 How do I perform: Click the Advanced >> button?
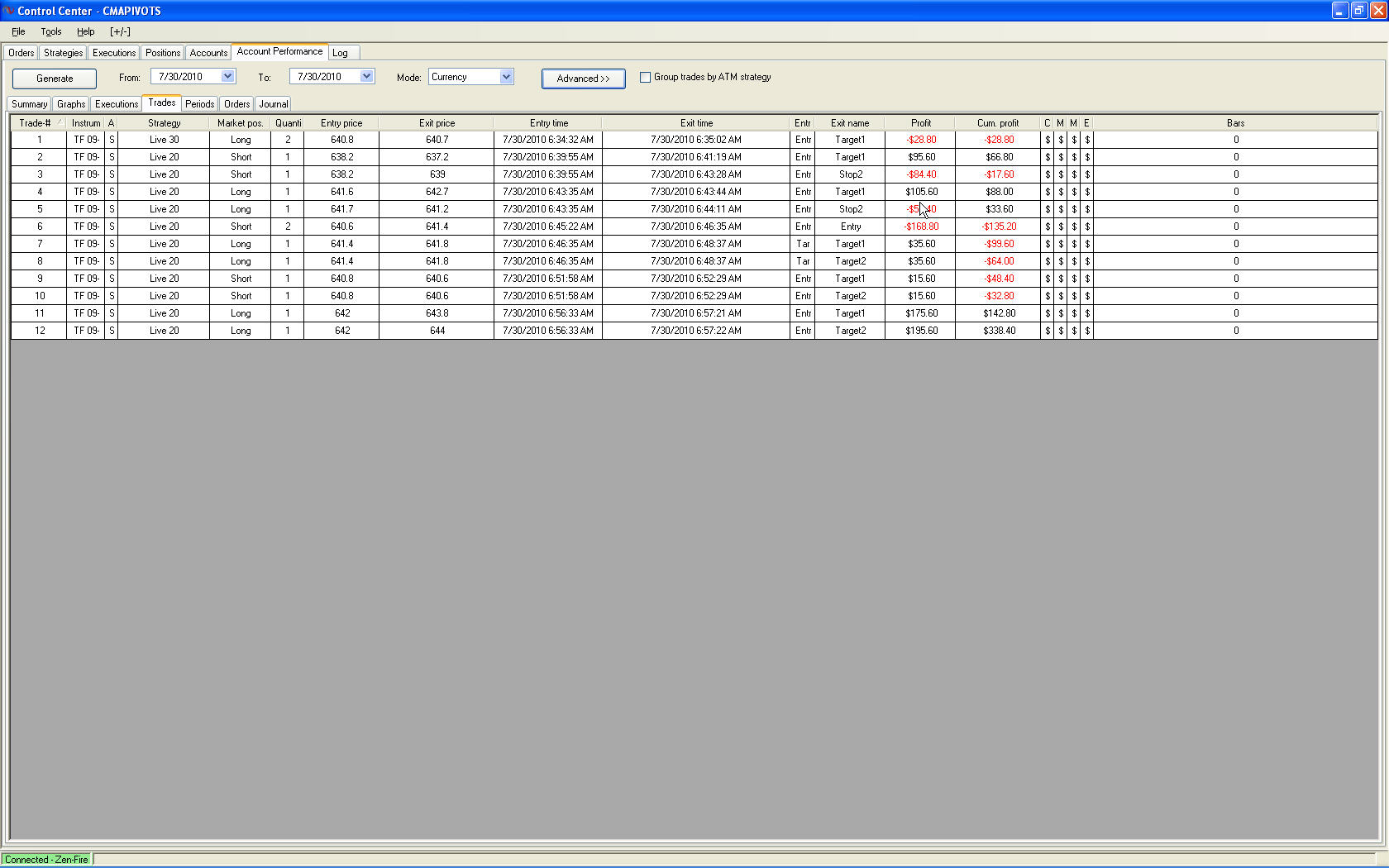584,79
